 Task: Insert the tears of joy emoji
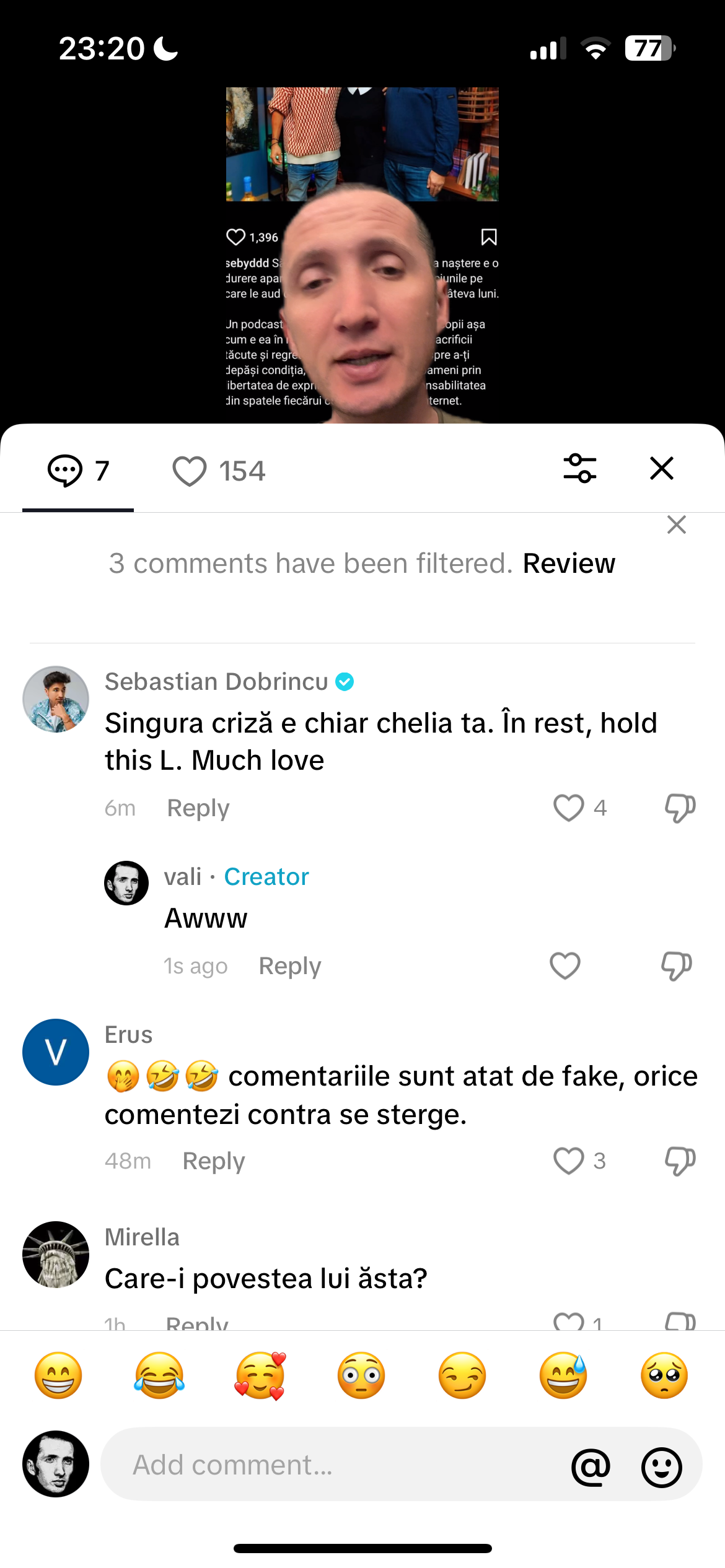[159, 1375]
